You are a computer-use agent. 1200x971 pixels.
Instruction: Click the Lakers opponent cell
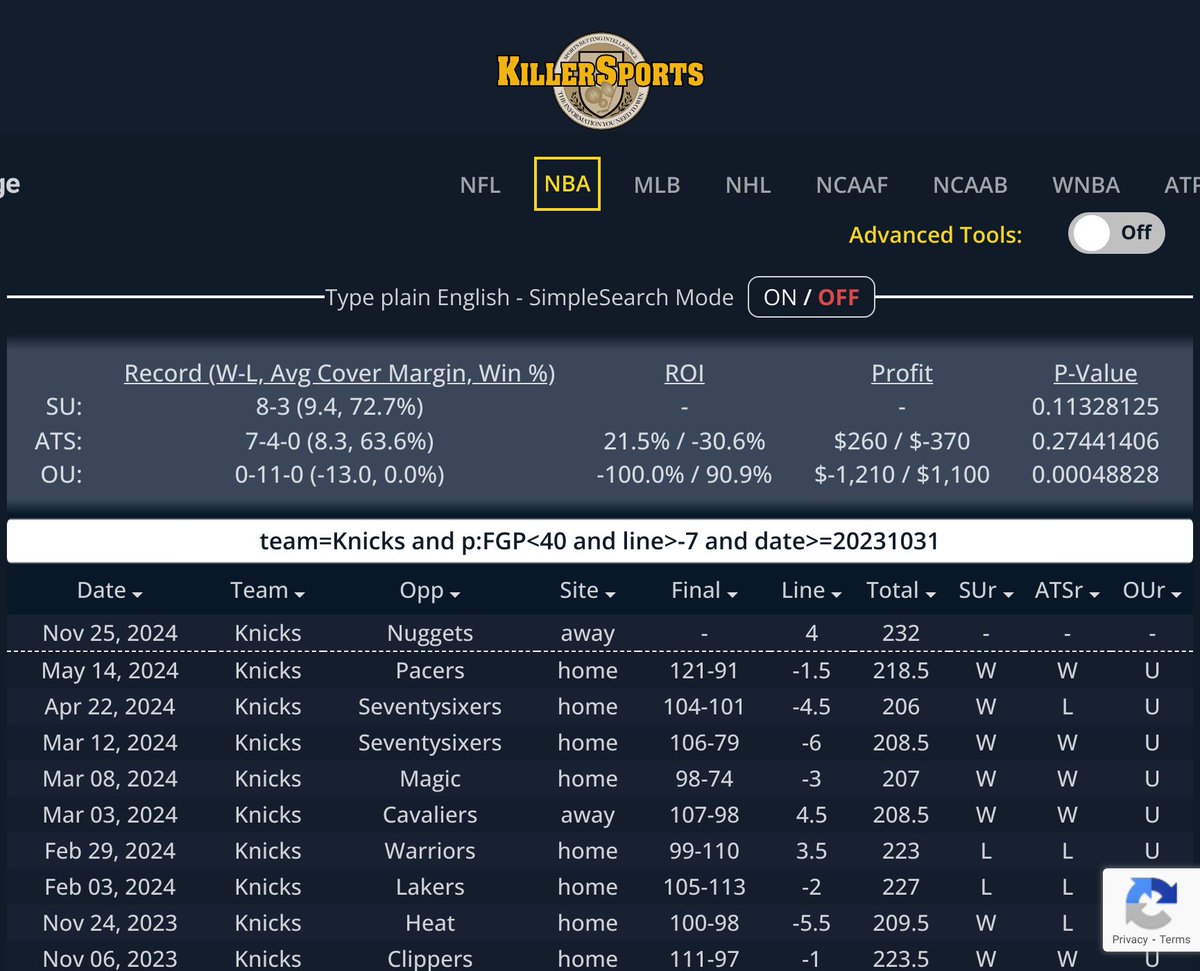(430, 886)
